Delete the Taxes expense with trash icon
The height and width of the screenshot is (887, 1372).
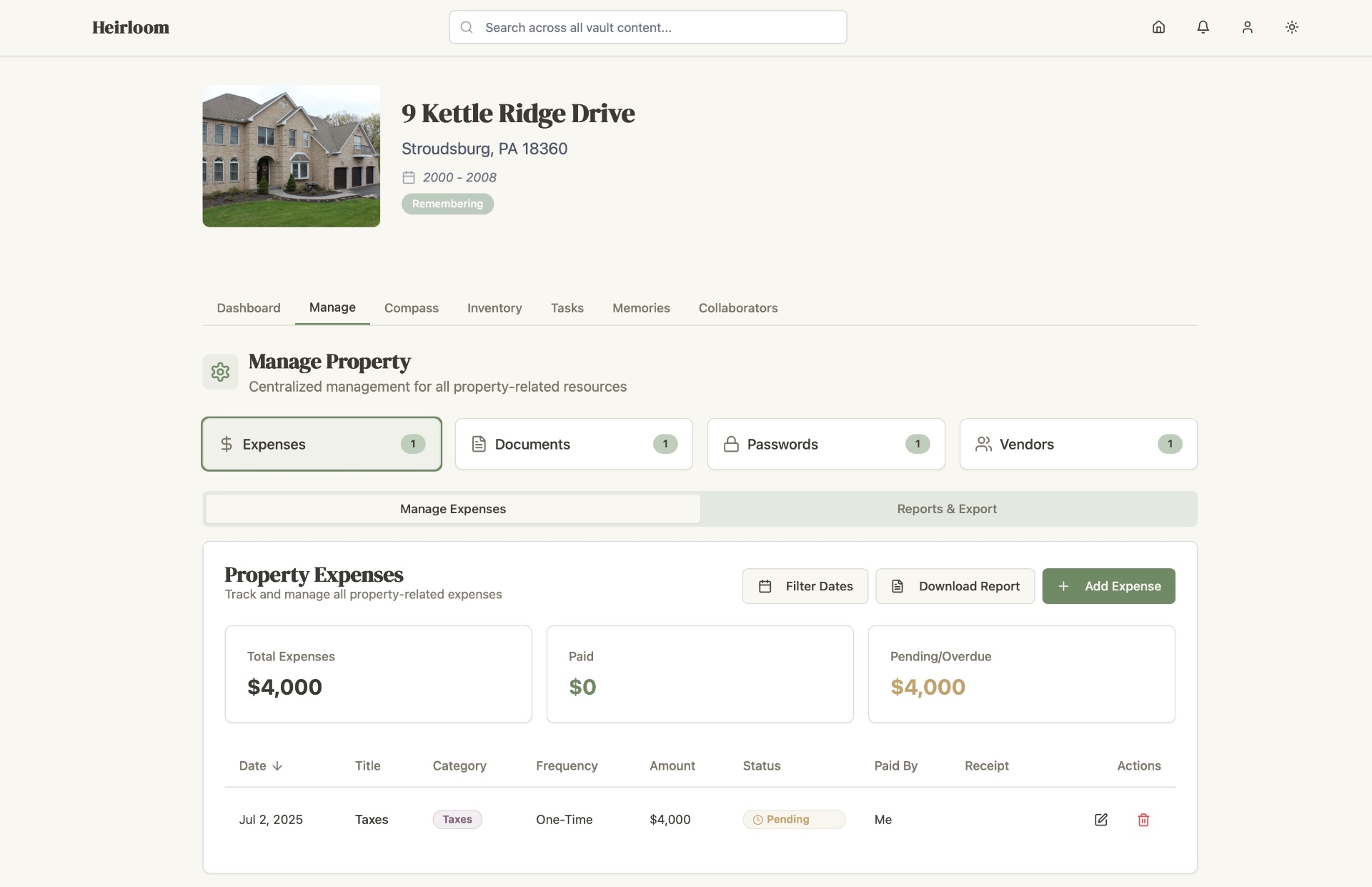pyautogui.click(x=1143, y=820)
